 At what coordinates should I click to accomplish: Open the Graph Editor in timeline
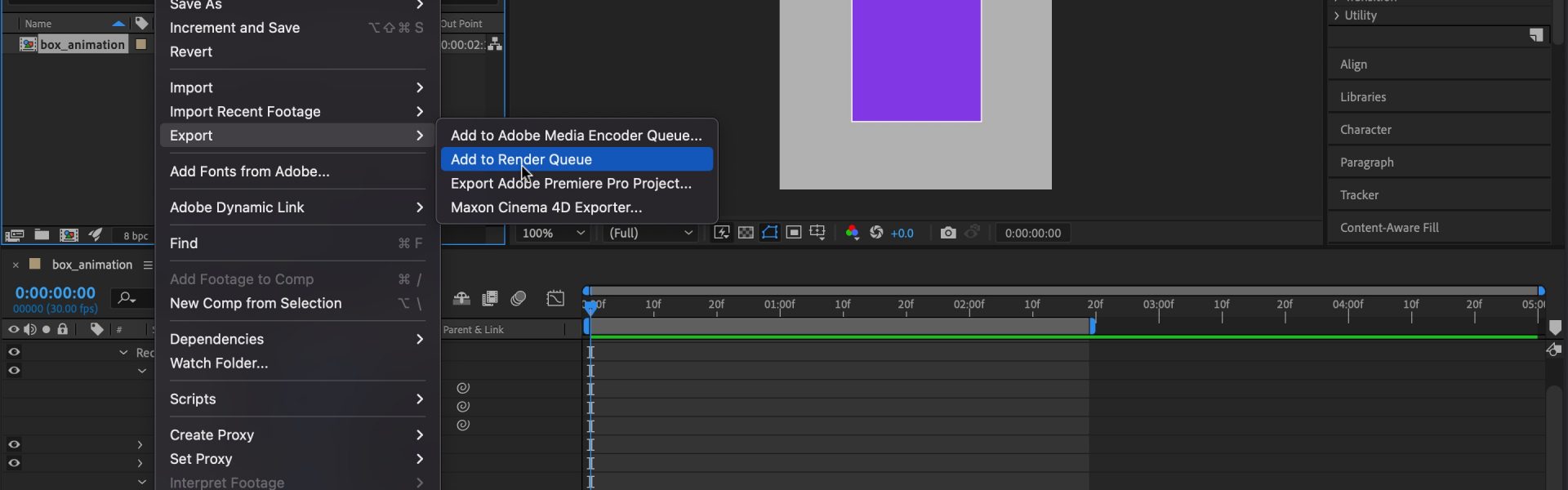(555, 299)
